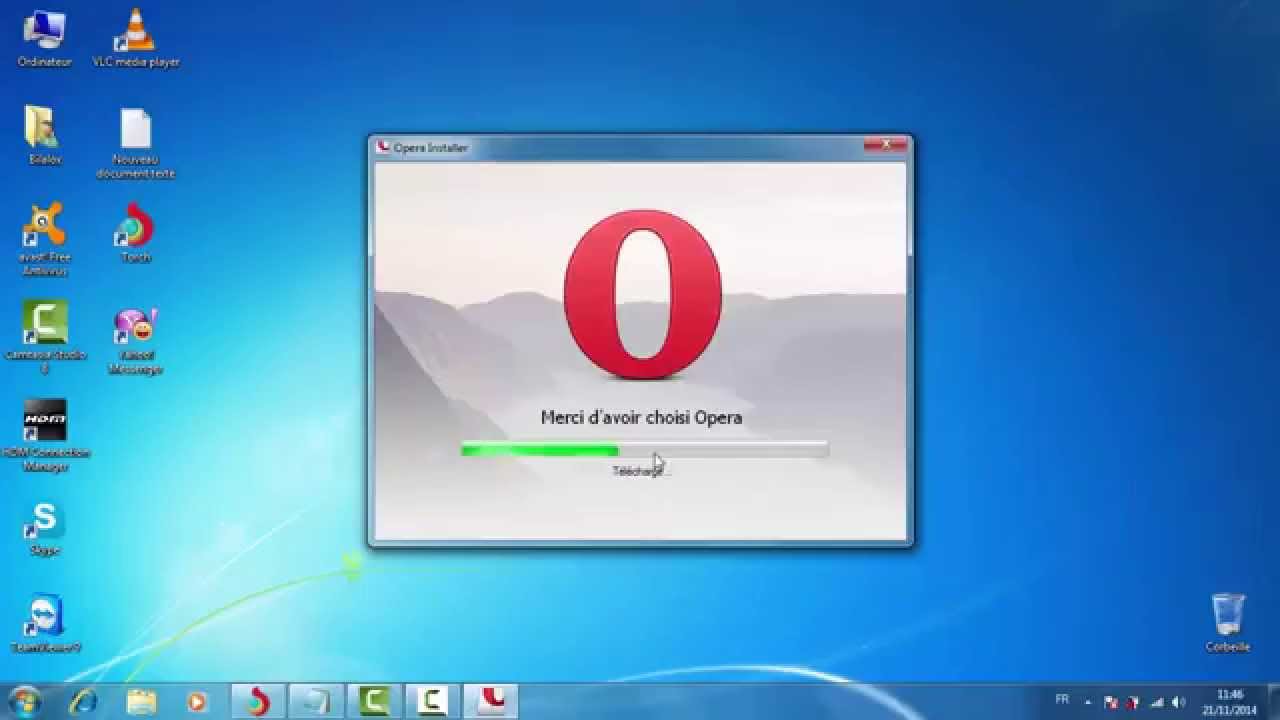Open network signal icon in tray
Viewport: 1280px width, 720px height.
coord(1157,702)
